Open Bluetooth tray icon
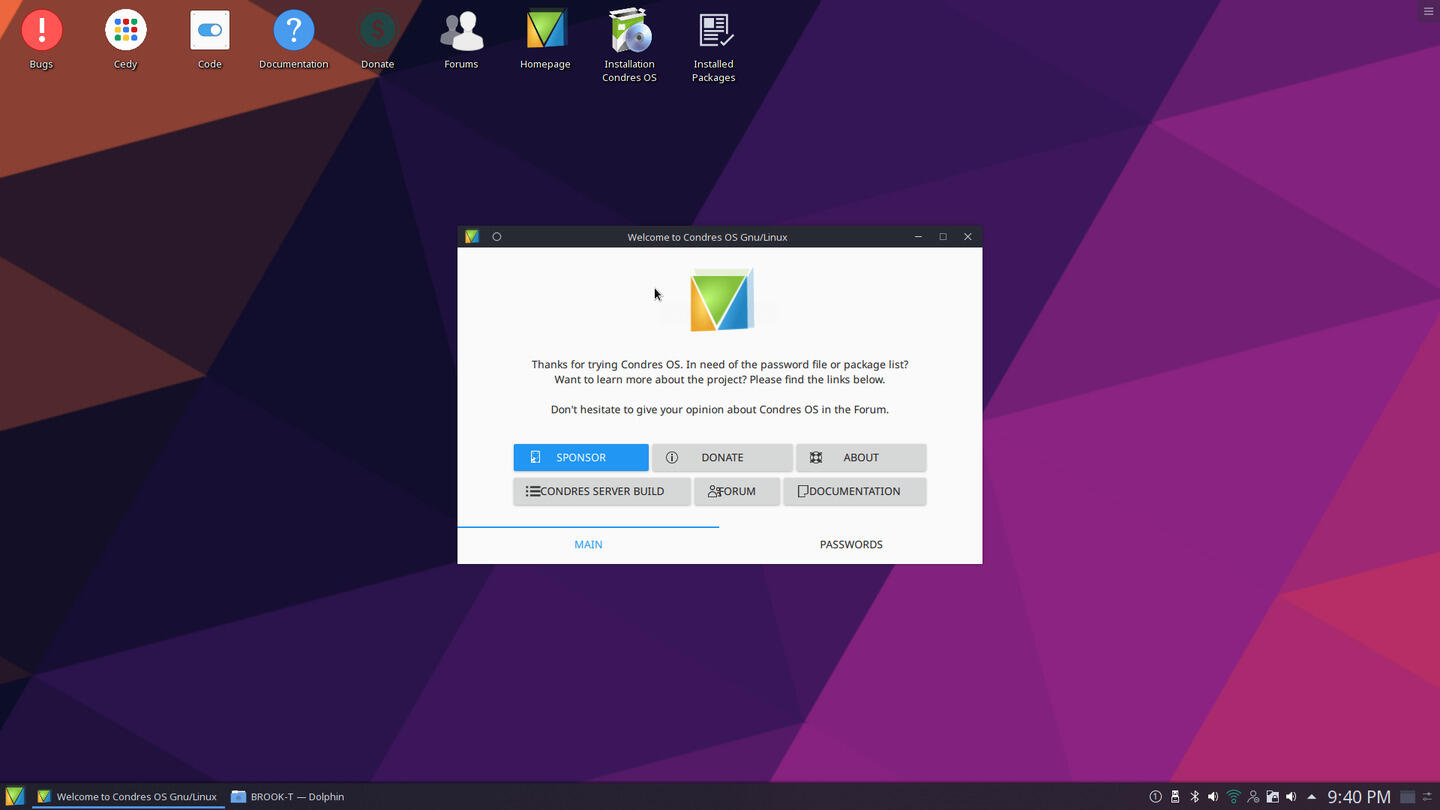The height and width of the screenshot is (810, 1440). pos(1194,797)
